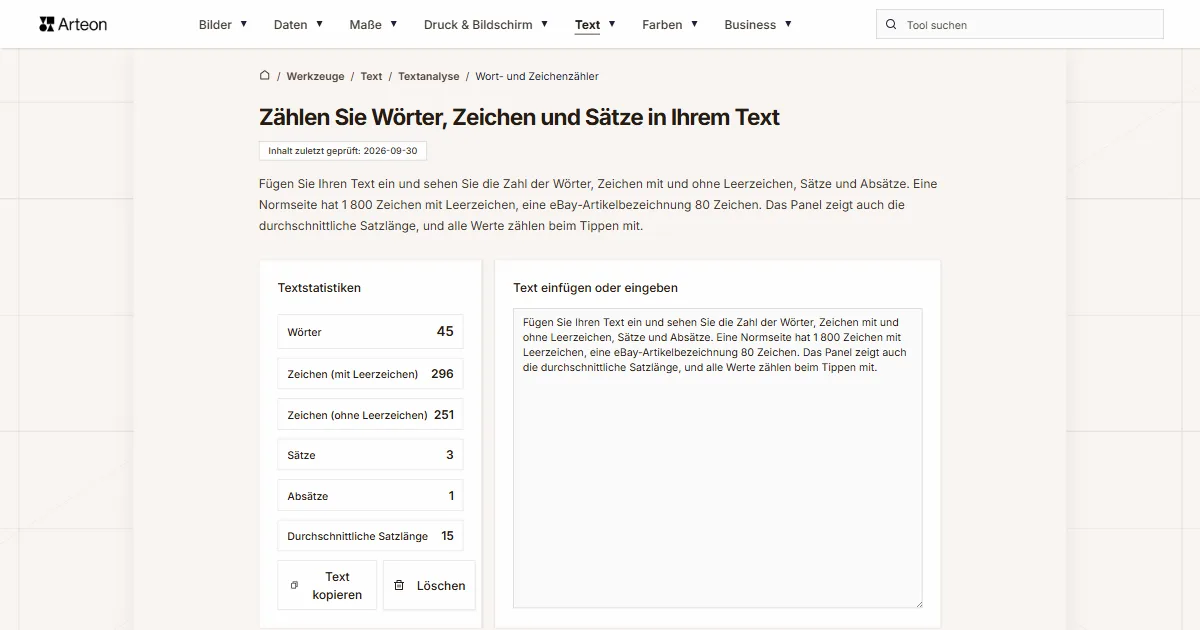The image size is (1200, 630).
Task: Expand the Daten dropdown menu
Action: pos(298,24)
